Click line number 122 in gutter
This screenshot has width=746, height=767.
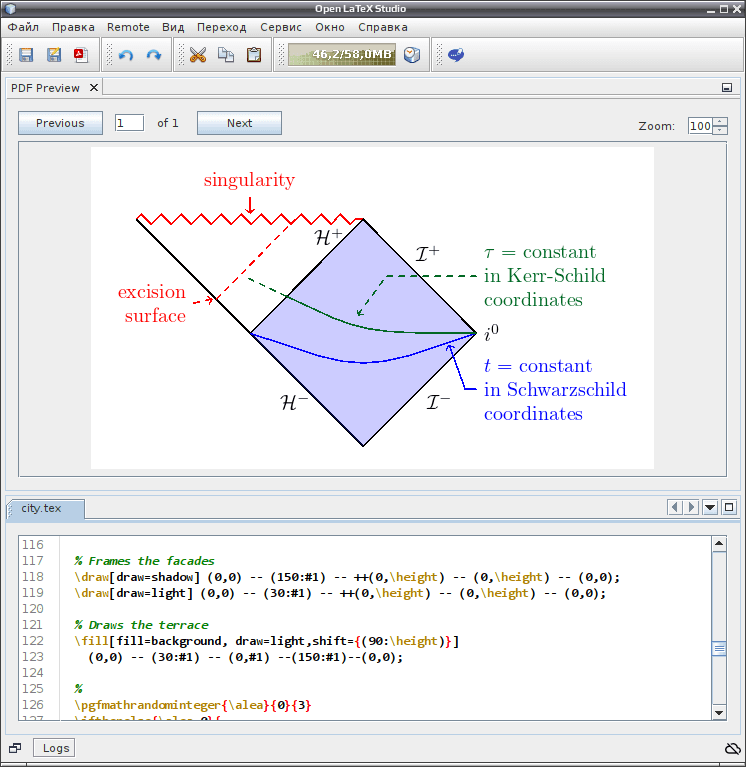[x=33, y=641]
